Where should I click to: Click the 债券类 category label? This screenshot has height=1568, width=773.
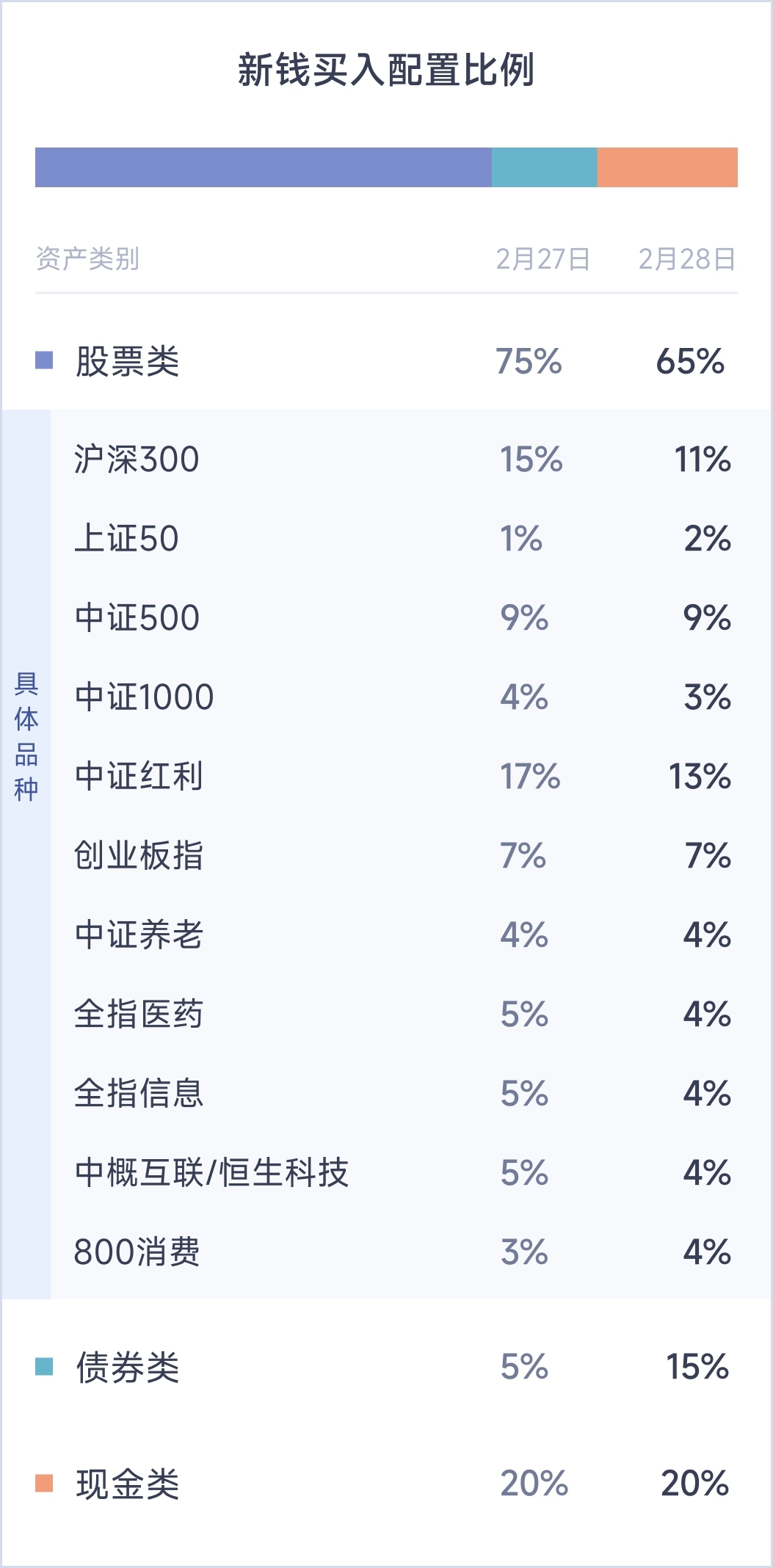click(x=128, y=1368)
